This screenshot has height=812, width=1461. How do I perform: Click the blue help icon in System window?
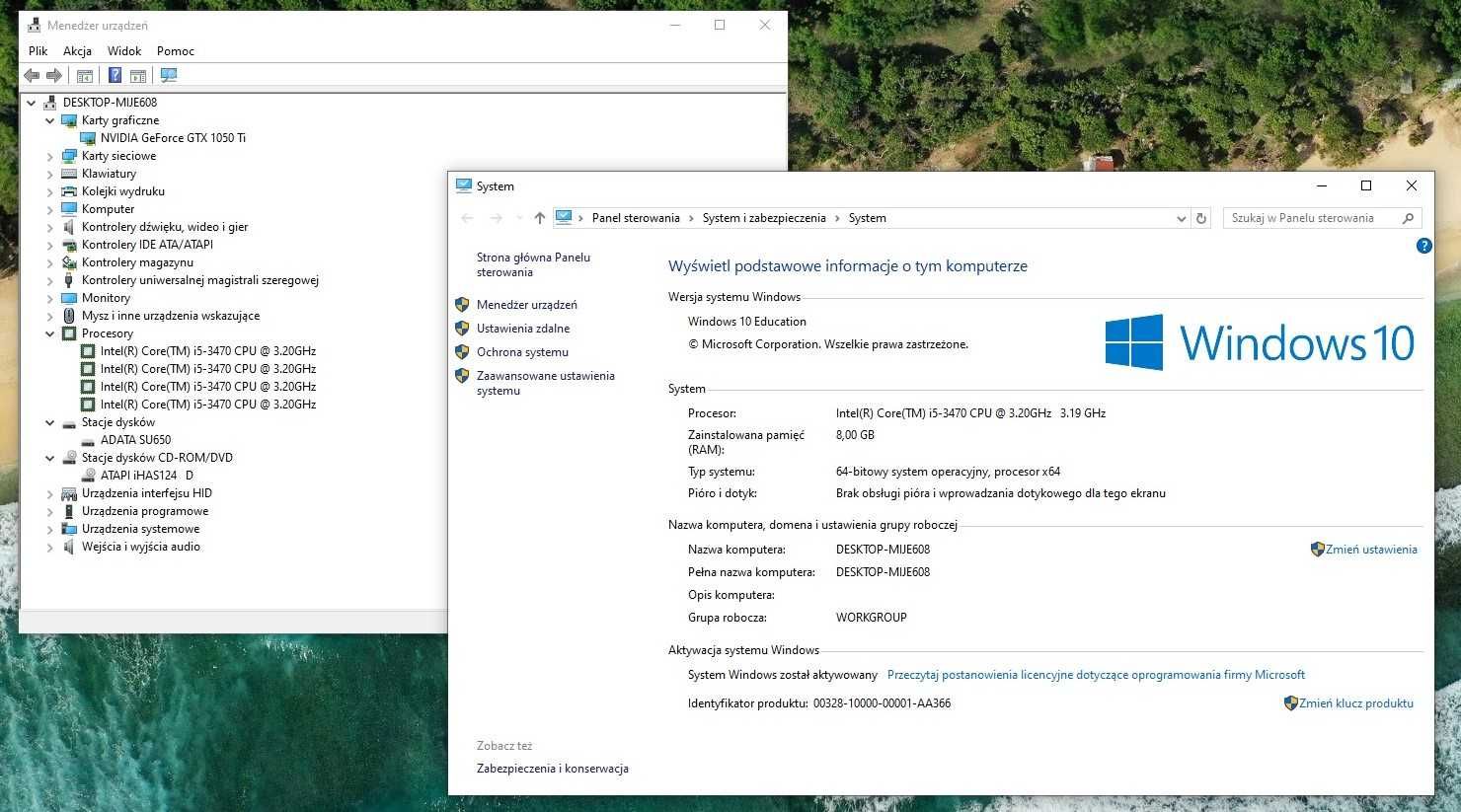coord(1423,246)
